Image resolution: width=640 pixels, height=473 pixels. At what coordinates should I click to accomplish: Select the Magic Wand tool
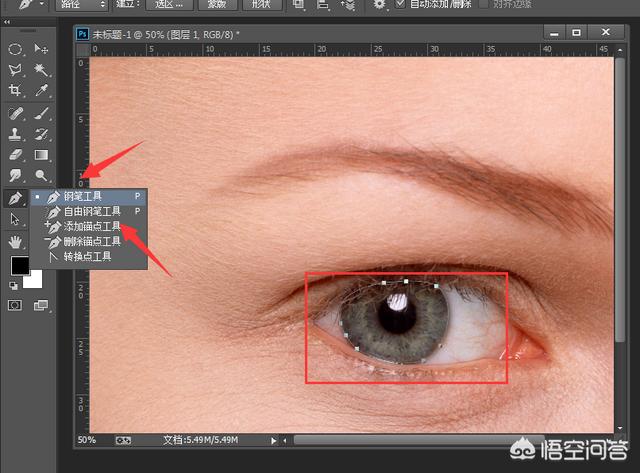click(41, 70)
